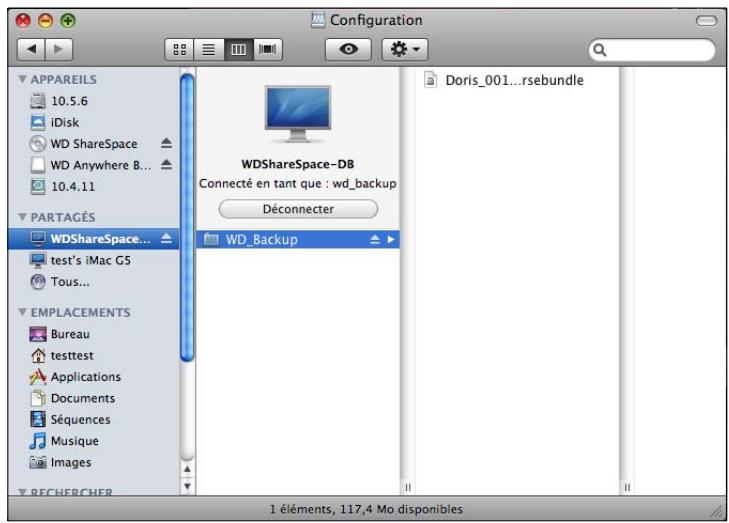Image resolution: width=729 pixels, height=523 pixels.
Task: Open Applications folder icon
Action: 38,377
